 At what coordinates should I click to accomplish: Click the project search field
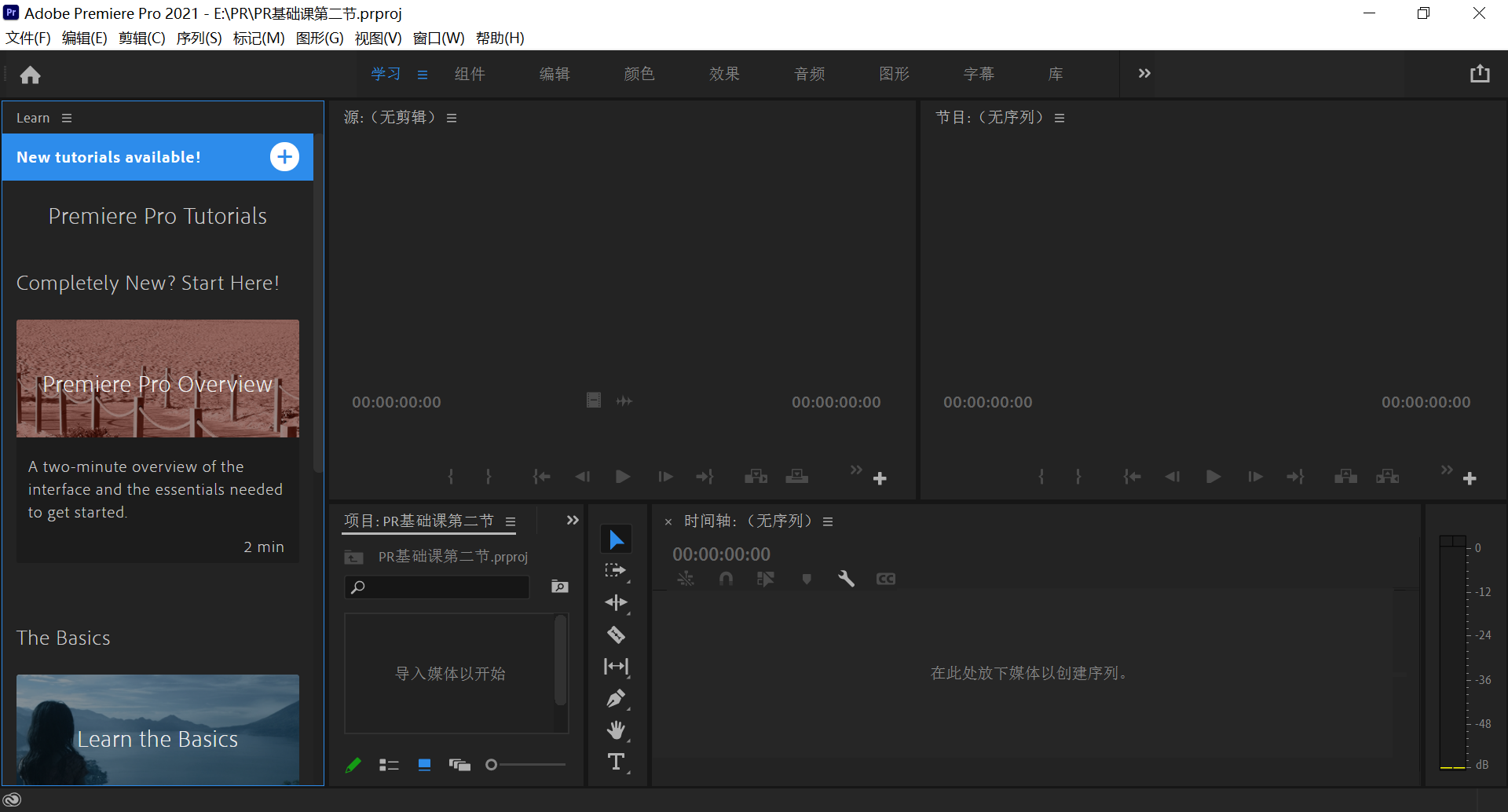pyautogui.click(x=437, y=587)
